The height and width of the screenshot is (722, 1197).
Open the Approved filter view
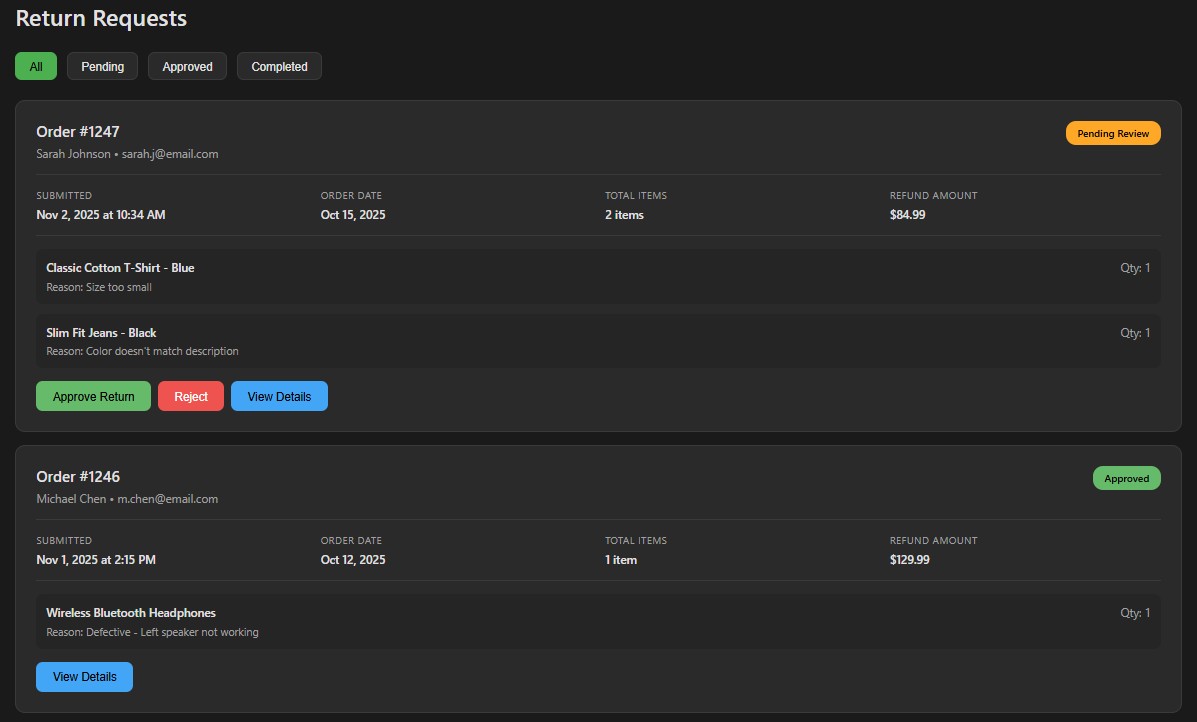[x=187, y=66]
